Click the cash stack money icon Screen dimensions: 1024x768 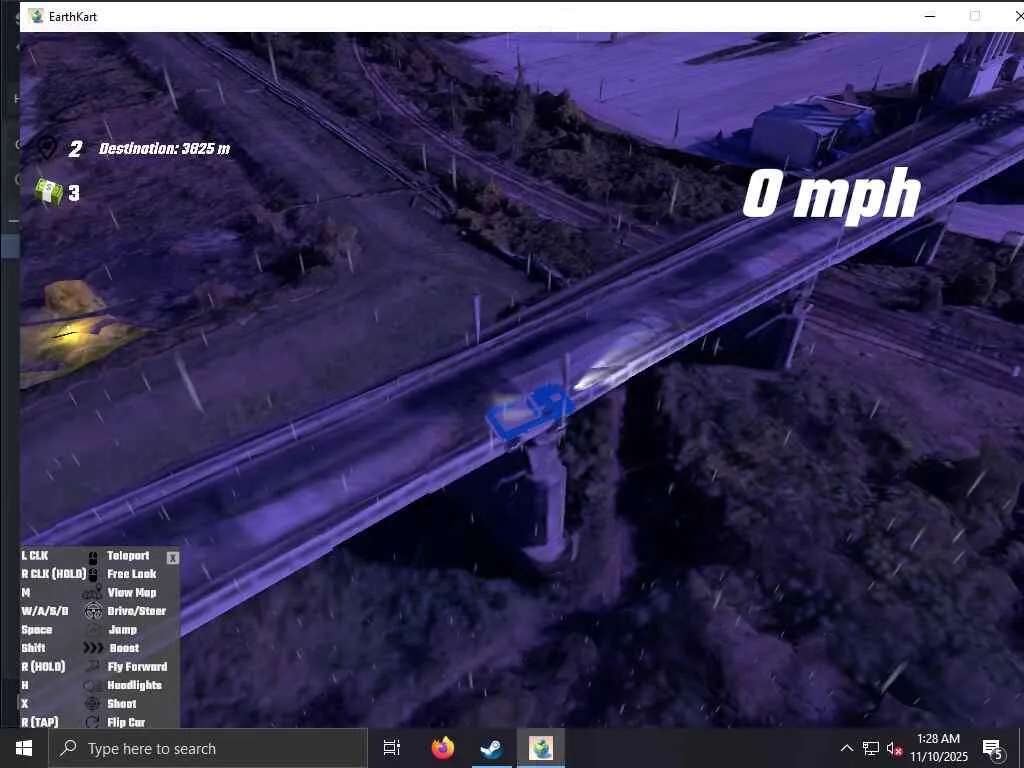[49, 192]
